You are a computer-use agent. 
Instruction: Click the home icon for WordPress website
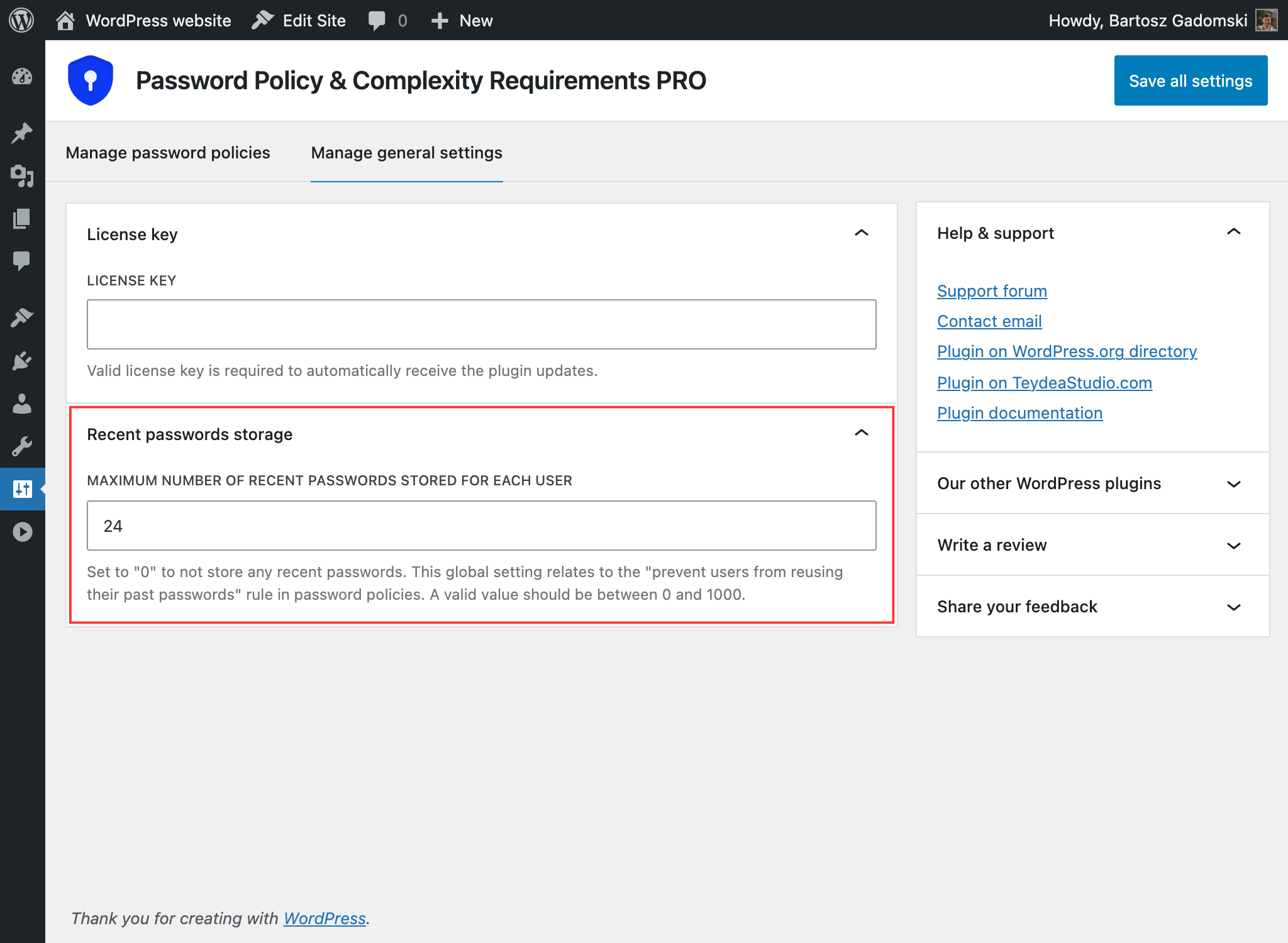pyautogui.click(x=65, y=21)
